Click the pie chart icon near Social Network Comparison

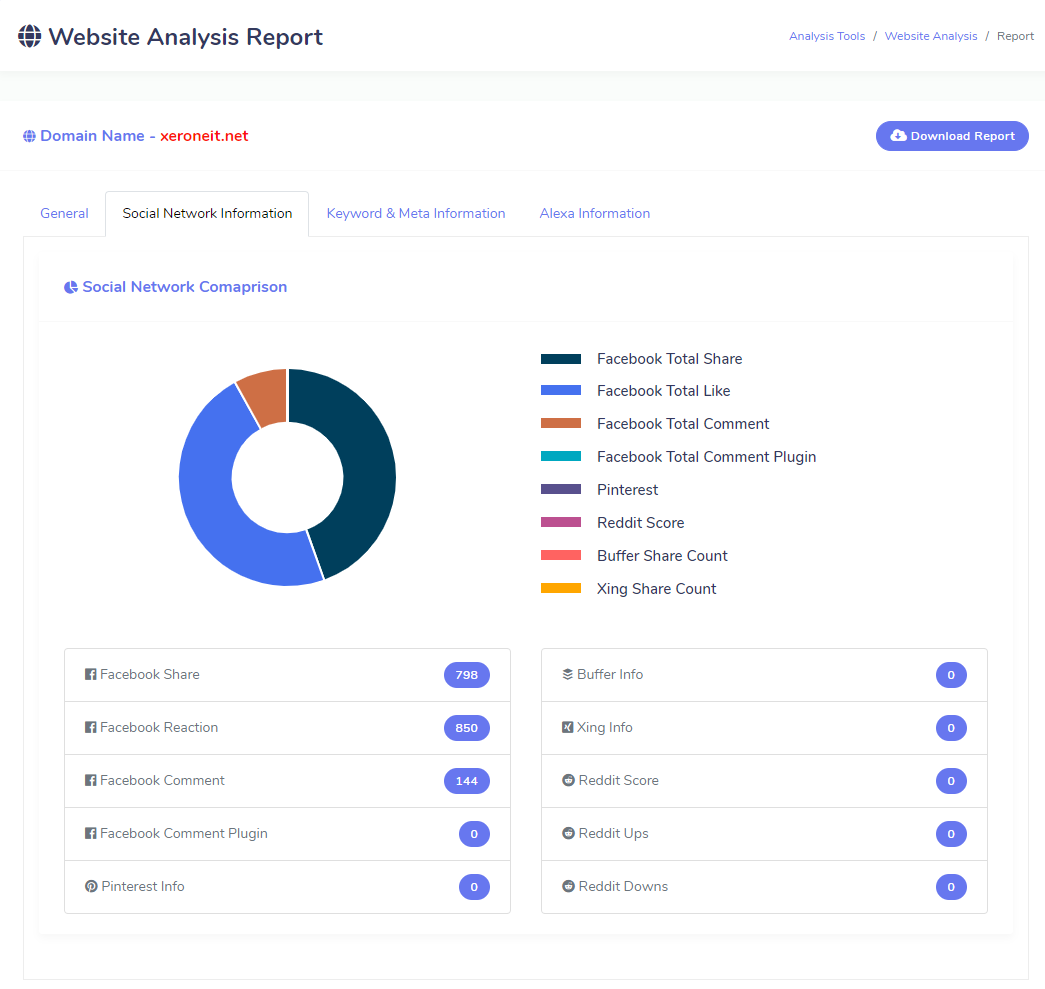pyautogui.click(x=71, y=288)
